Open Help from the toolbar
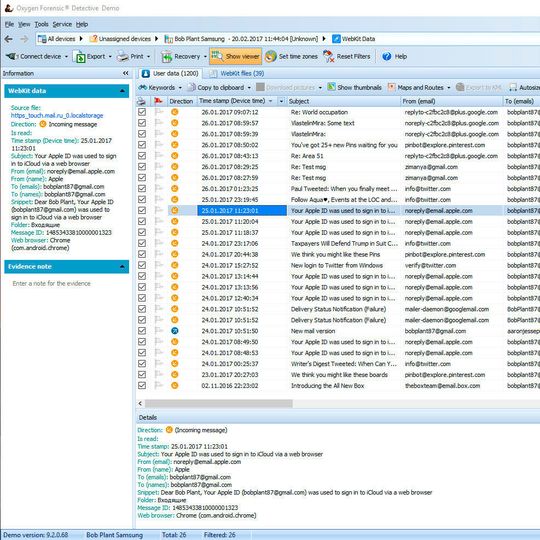The image size is (540, 540). (x=395, y=56)
